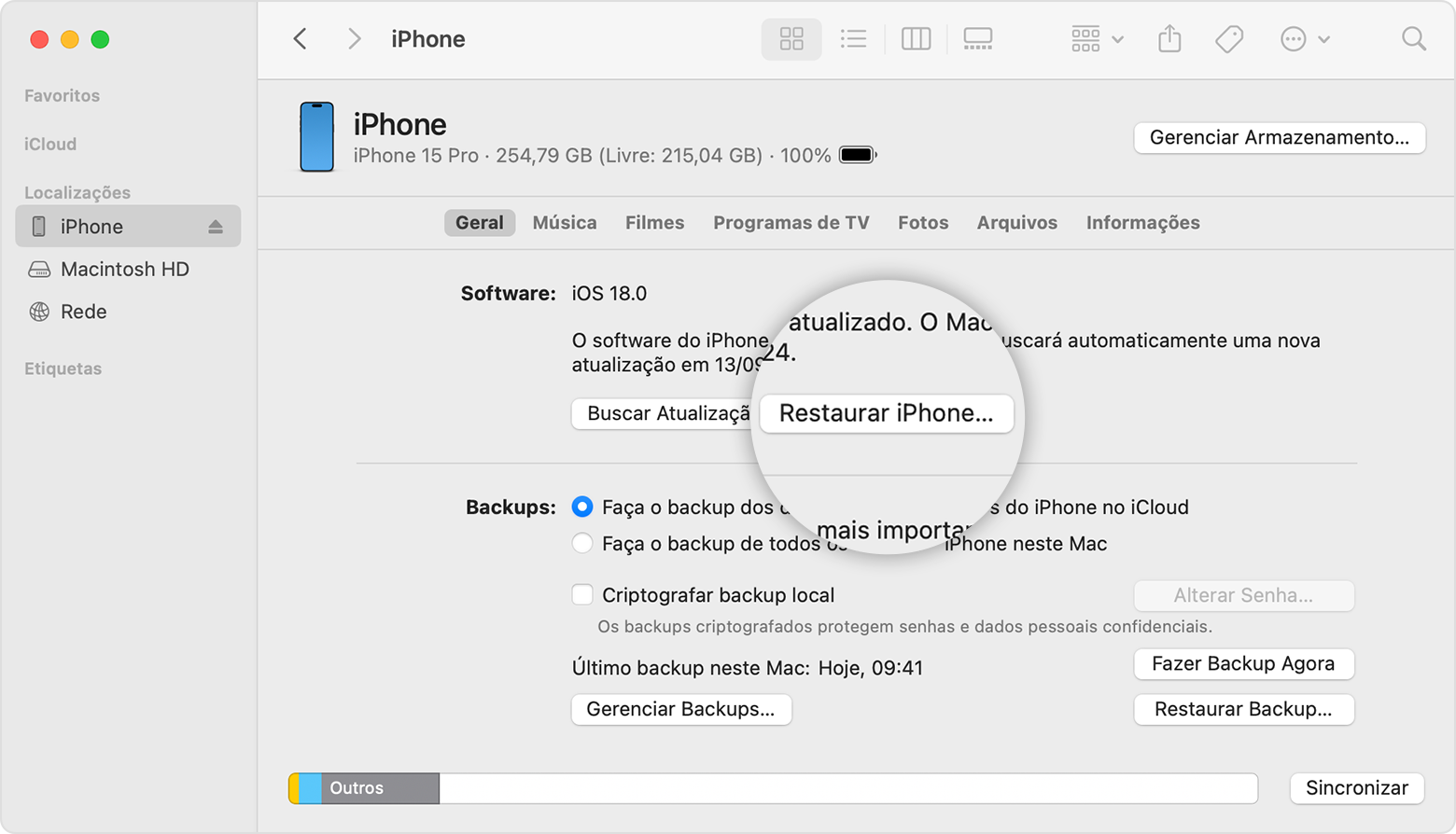Click the Outros storage bar segment
This screenshot has height=834, width=1456.
point(381,788)
